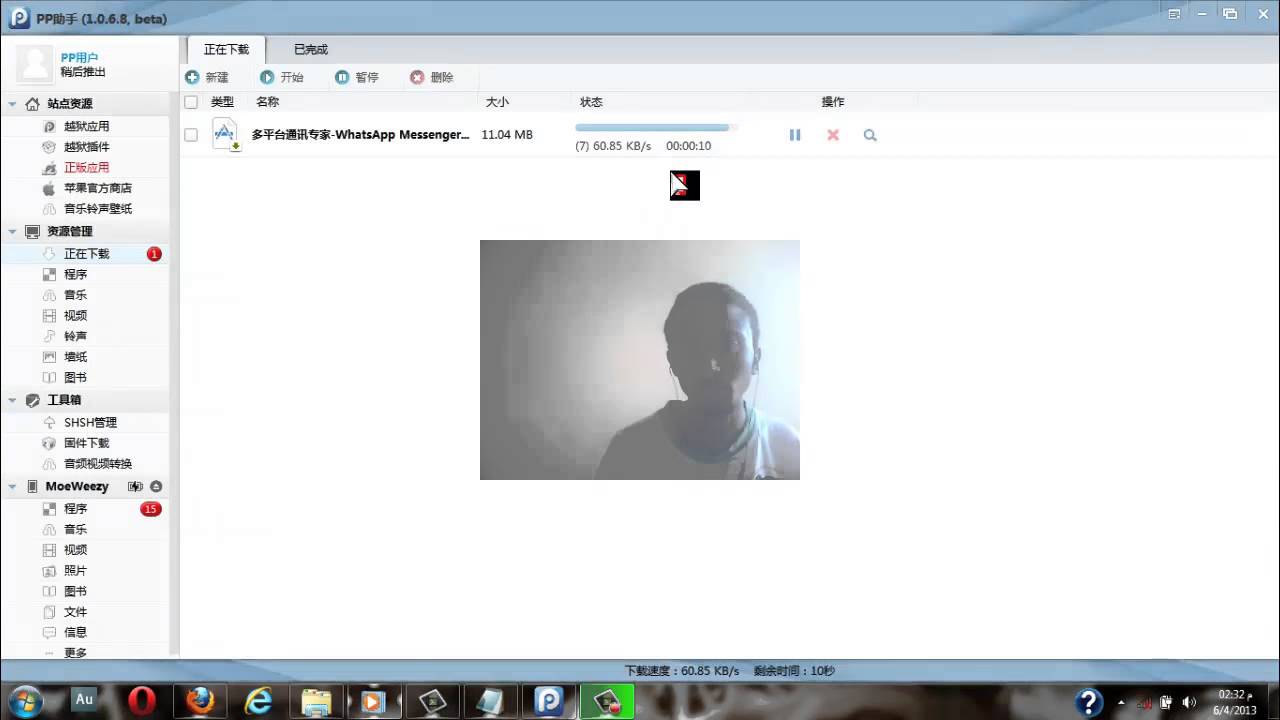Screen dimensions: 1280x720
Task: Cancel the WhatsApp download with red X
Action: click(x=833, y=135)
